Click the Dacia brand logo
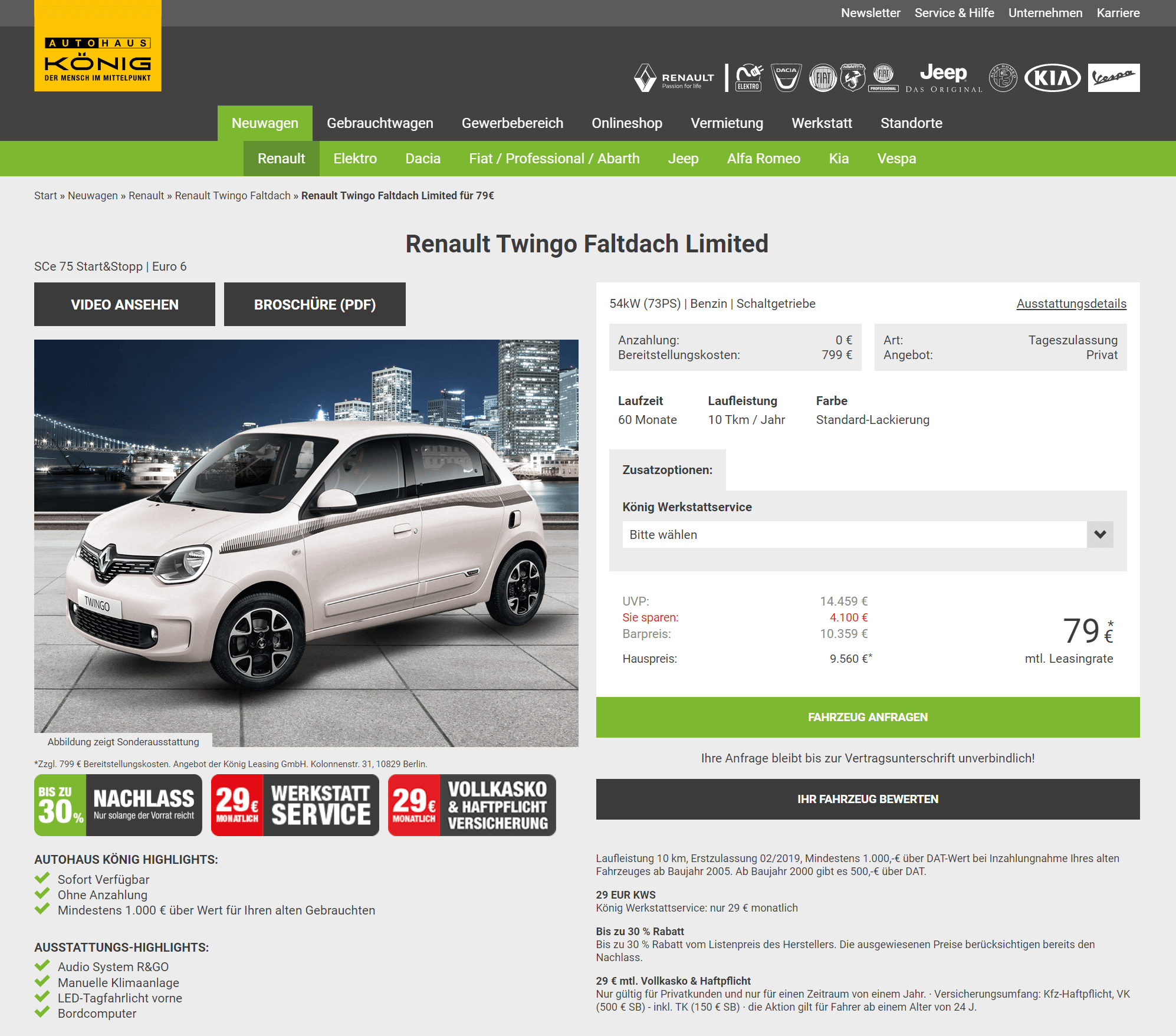Viewport: 1176px width, 1036px height. pyautogui.click(x=787, y=78)
